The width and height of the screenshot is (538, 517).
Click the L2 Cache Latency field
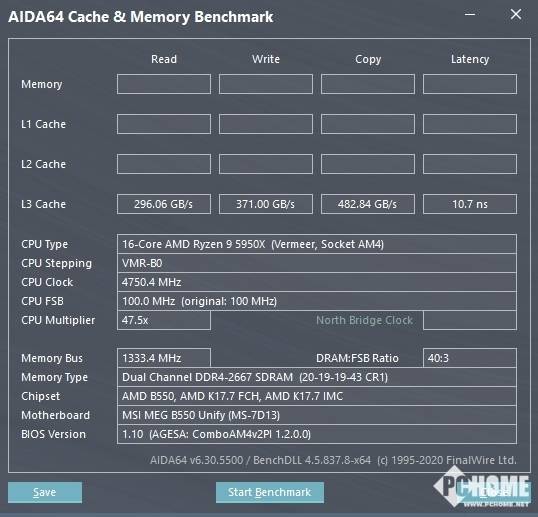click(470, 164)
